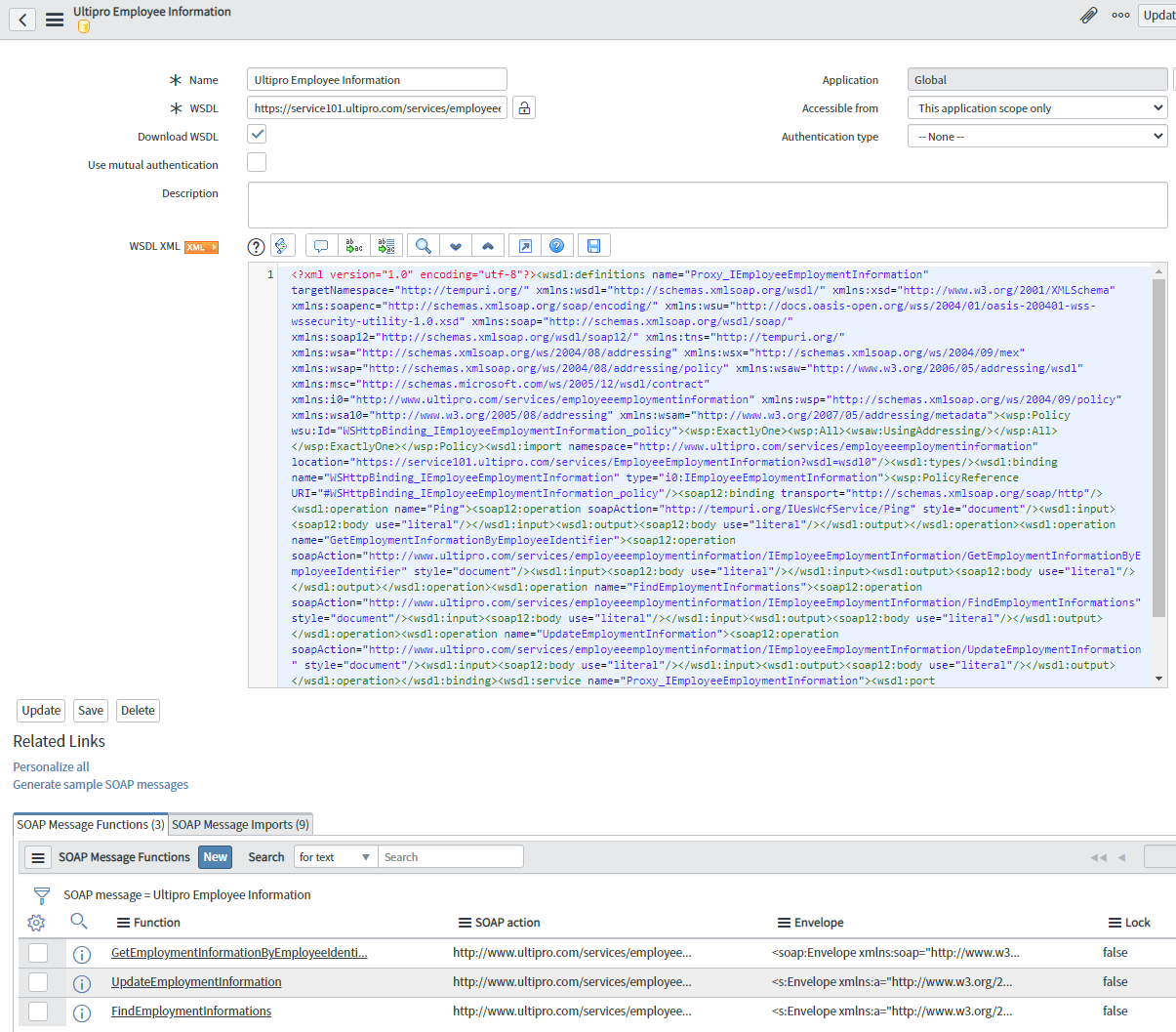The width and height of the screenshot is (1176, 1032).
Task: Jump to first page of list
Action: pyautogui.click(x=1099, y=857)
